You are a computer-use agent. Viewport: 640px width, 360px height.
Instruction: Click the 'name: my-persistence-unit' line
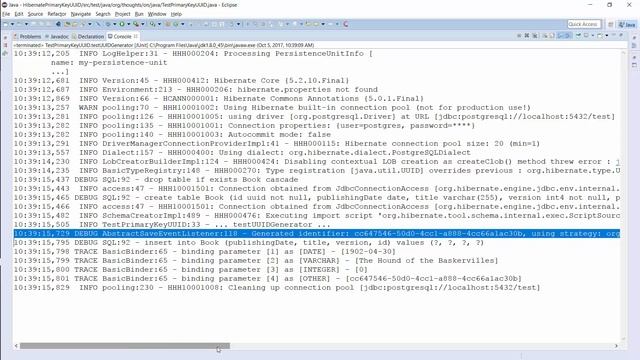click(109, 62)
